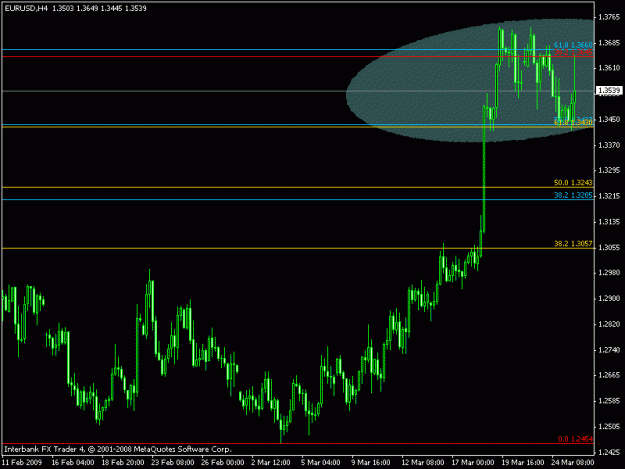Viewport: 625px width, 469px height.
Task: Click the 2 Mar 12:00 time label
Action: 271,463
